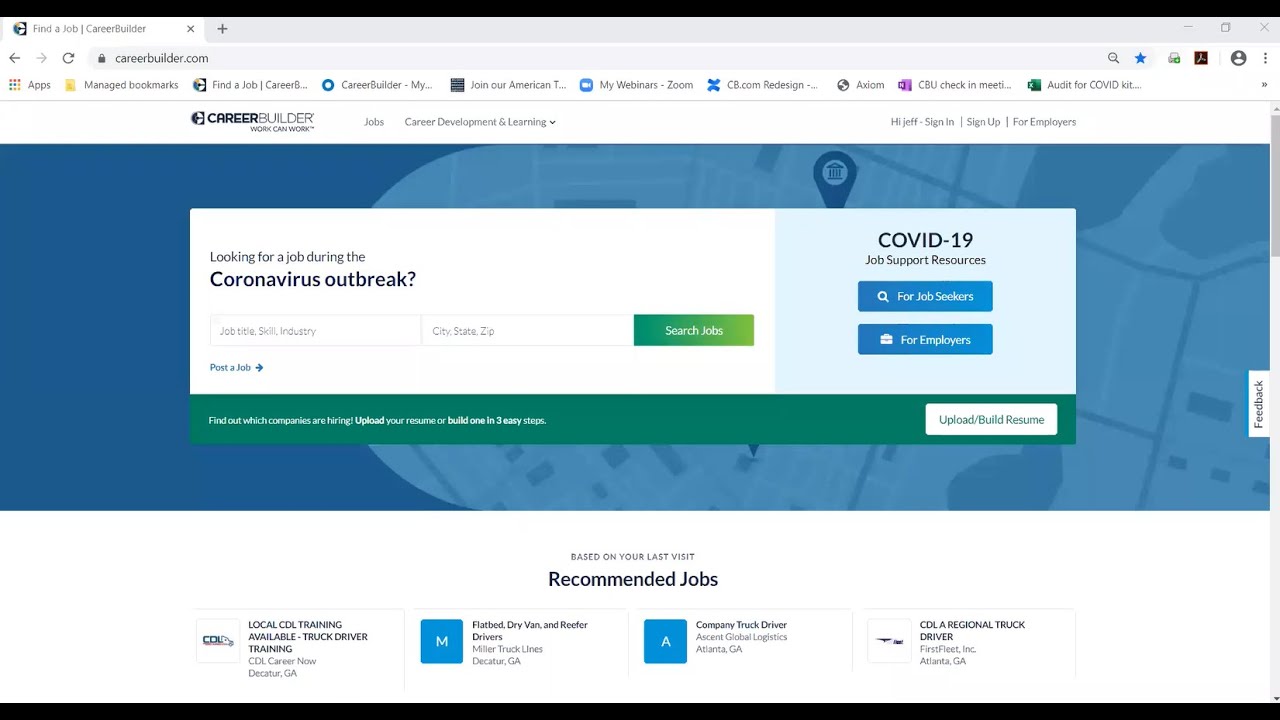Click the Upload/Build Resume button
Image resolution: width=1280 pixels, height=720 pixels.
pyautogui.click(x=991, y=420)
